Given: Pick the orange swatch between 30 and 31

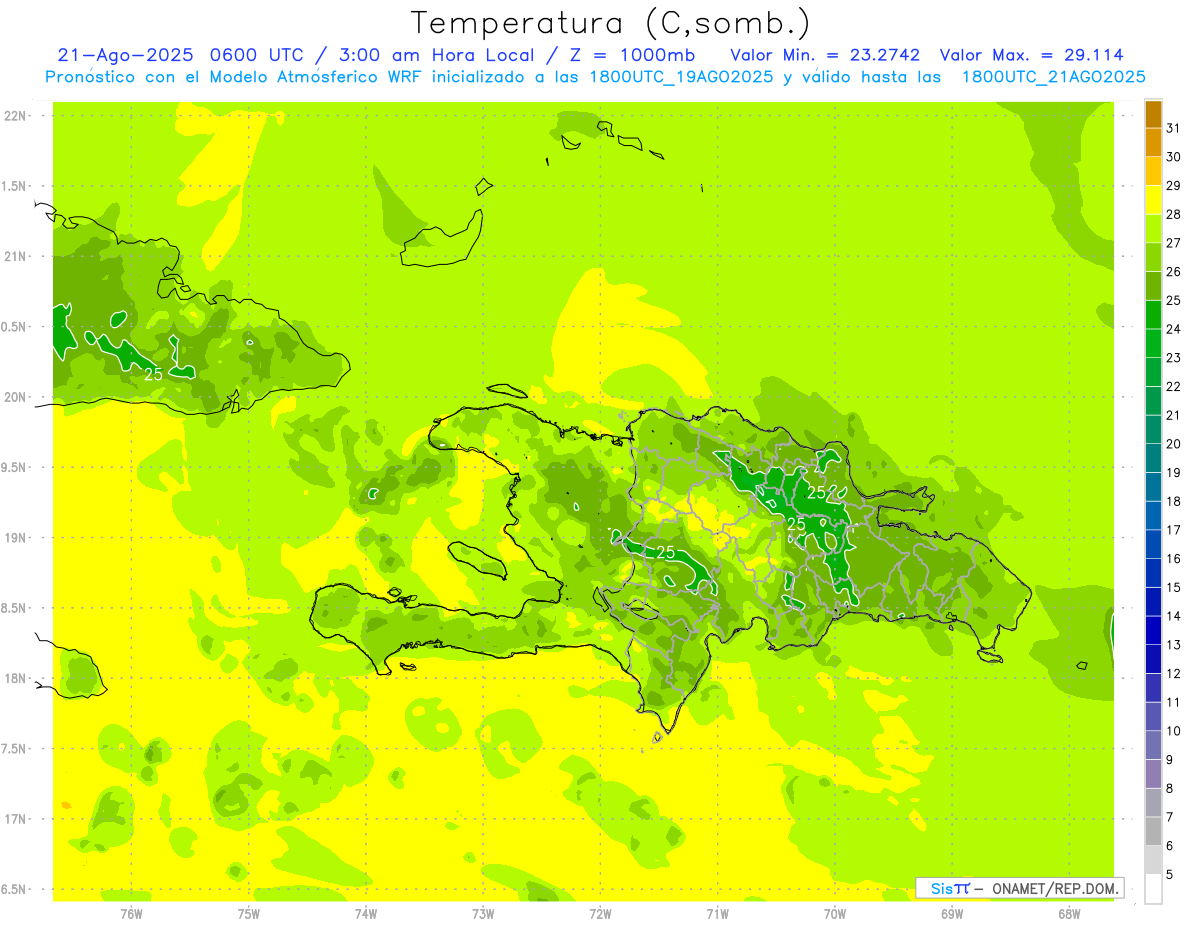Looking at the screenshot, I should point(1153,143).
